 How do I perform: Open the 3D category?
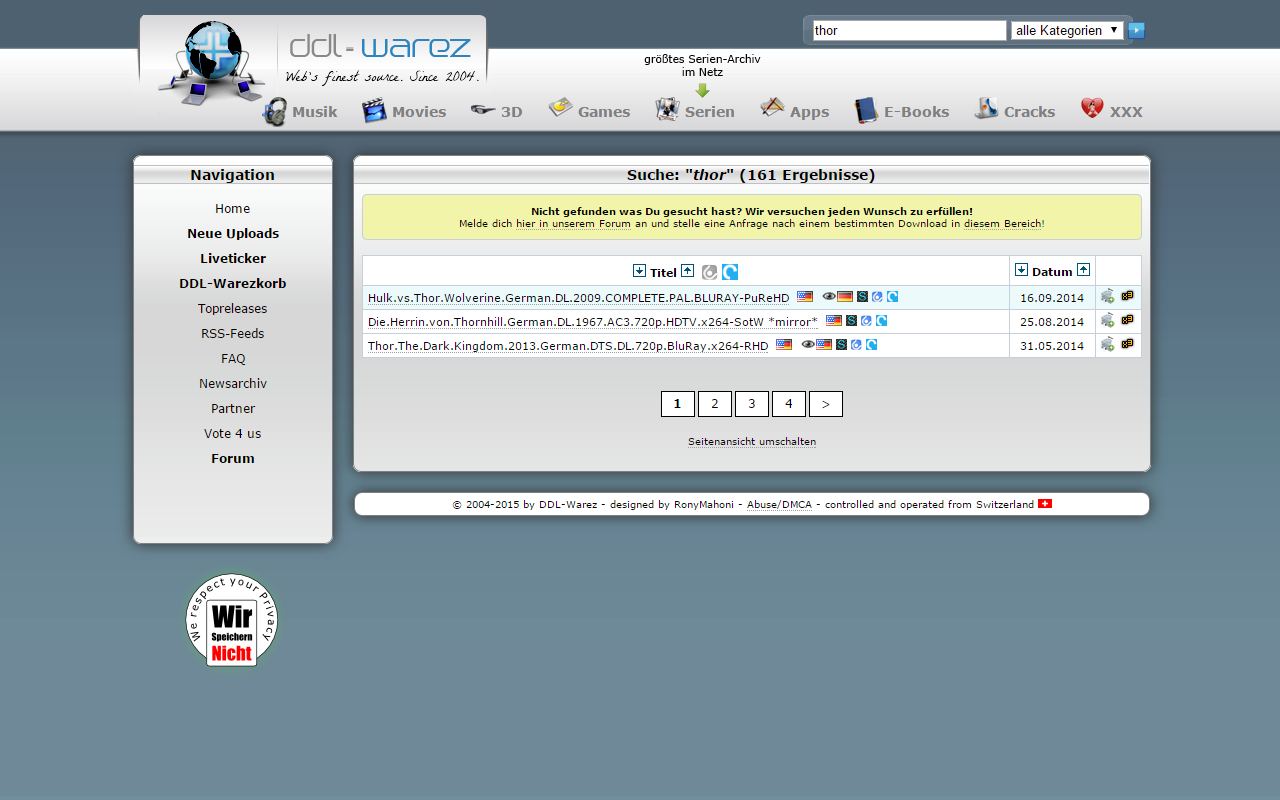[x=497, y=112]
